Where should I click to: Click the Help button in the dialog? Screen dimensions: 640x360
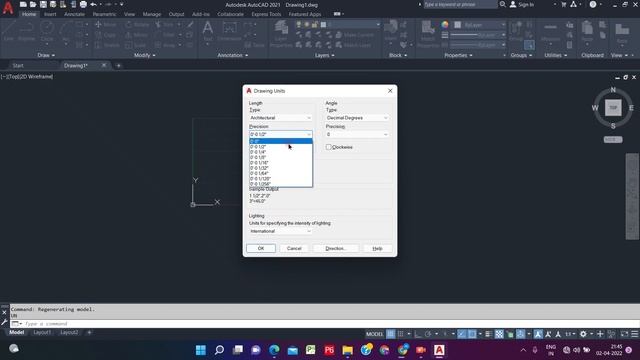click(x=377, y=248)
